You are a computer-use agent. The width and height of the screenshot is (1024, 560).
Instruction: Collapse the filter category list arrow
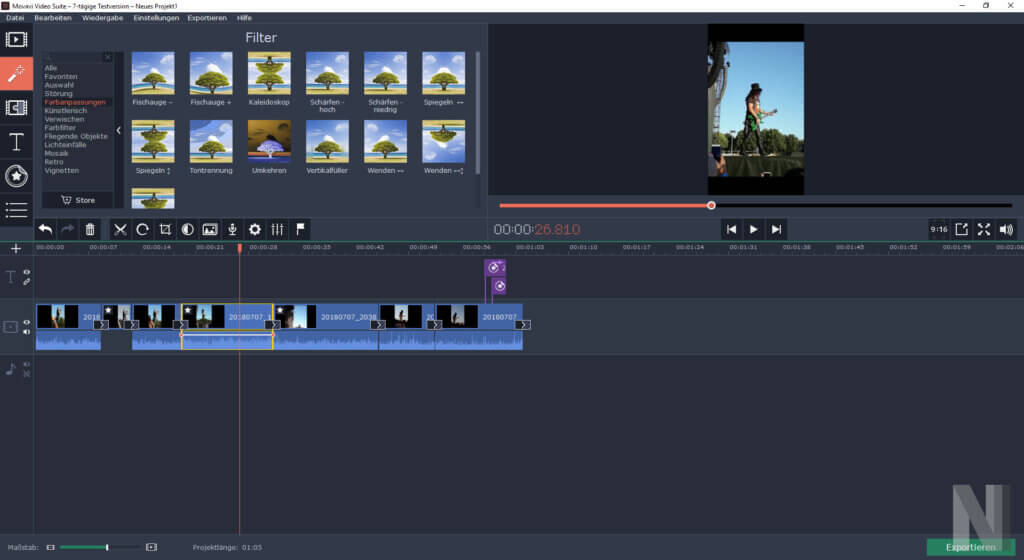point(118,130)
